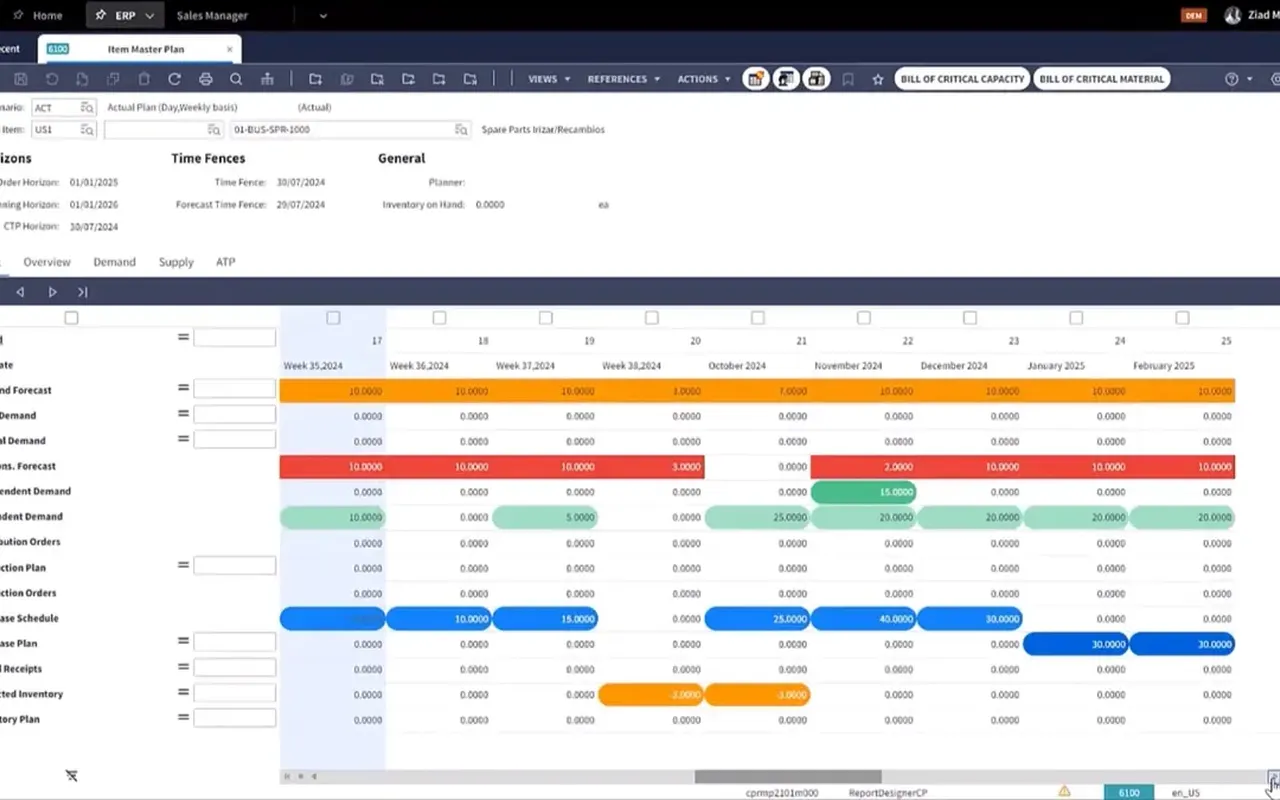Screen dimensions: 1280x800
Task: Open the VIEWS dropdown menu
Action: pyautogui.click(x=549, y=79)
